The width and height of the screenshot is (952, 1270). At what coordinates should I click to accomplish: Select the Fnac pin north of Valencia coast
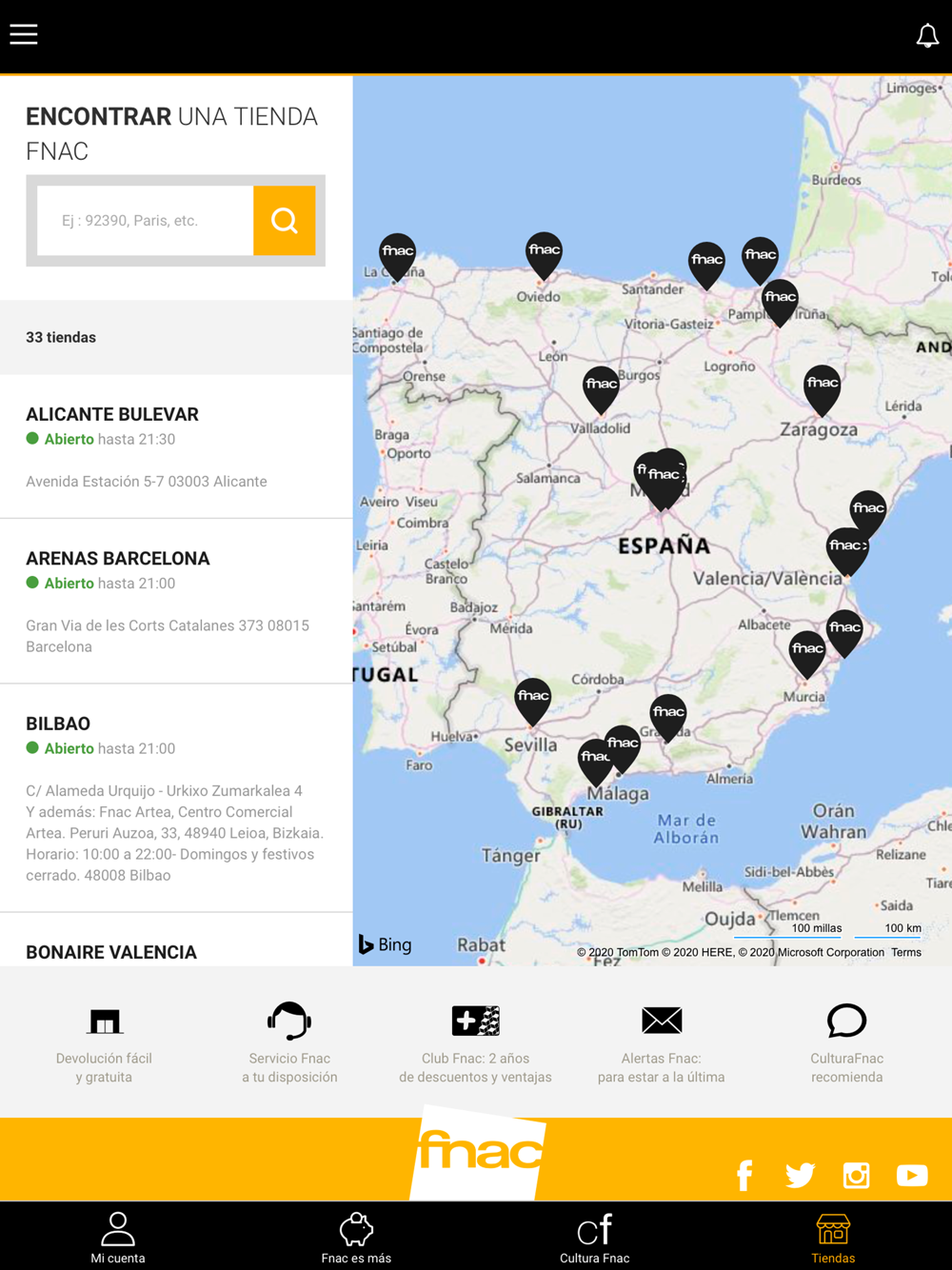(x=867, y=512)
